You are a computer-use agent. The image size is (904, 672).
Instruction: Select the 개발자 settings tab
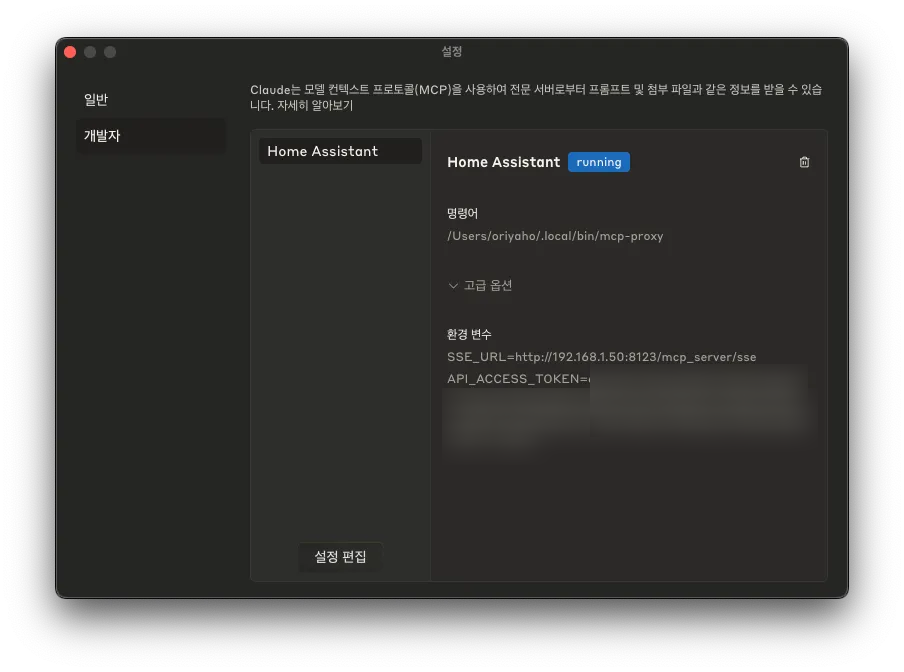150,136
